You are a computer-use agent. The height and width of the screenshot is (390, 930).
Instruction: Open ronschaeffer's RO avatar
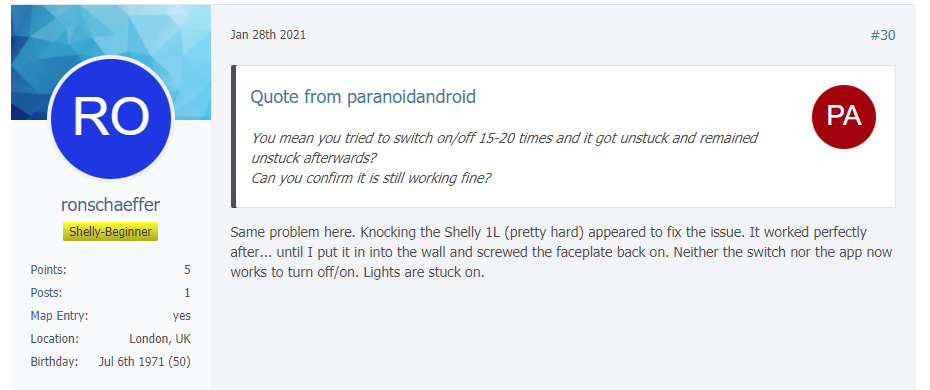[111, 117]
